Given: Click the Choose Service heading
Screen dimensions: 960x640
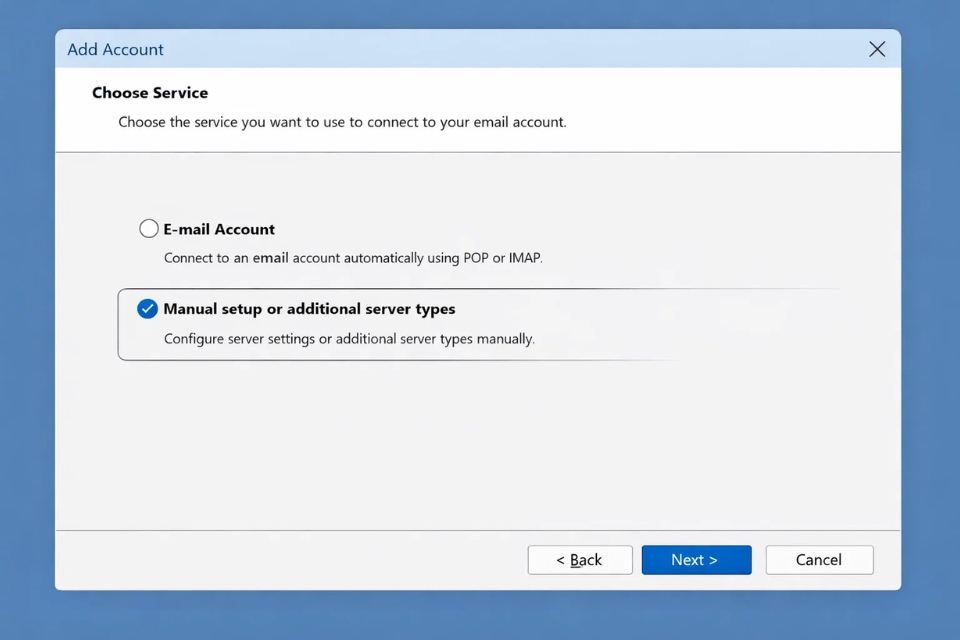Looking at the screenshot, I should coord(150,92).
